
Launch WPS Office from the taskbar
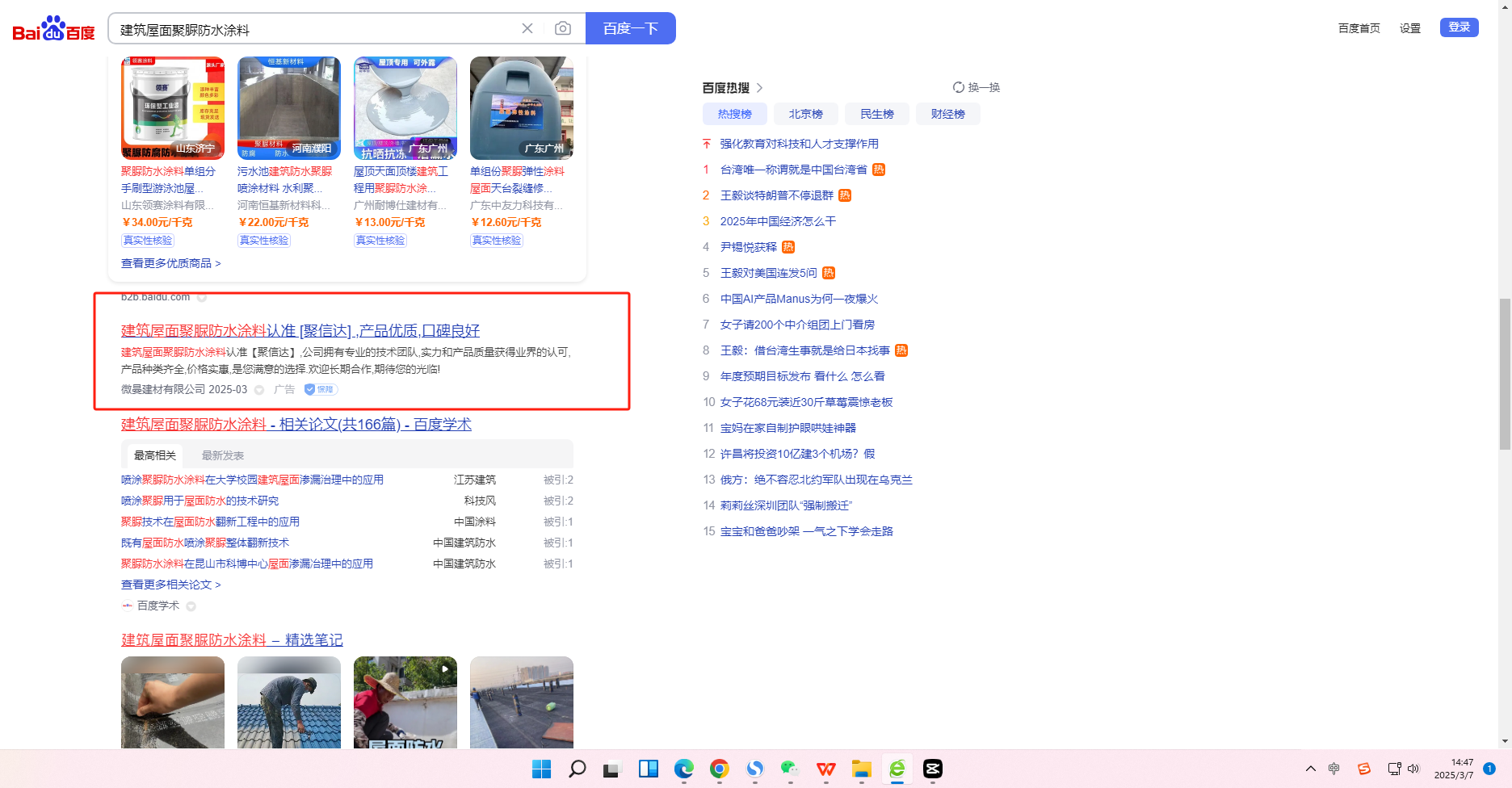(825, 769)
